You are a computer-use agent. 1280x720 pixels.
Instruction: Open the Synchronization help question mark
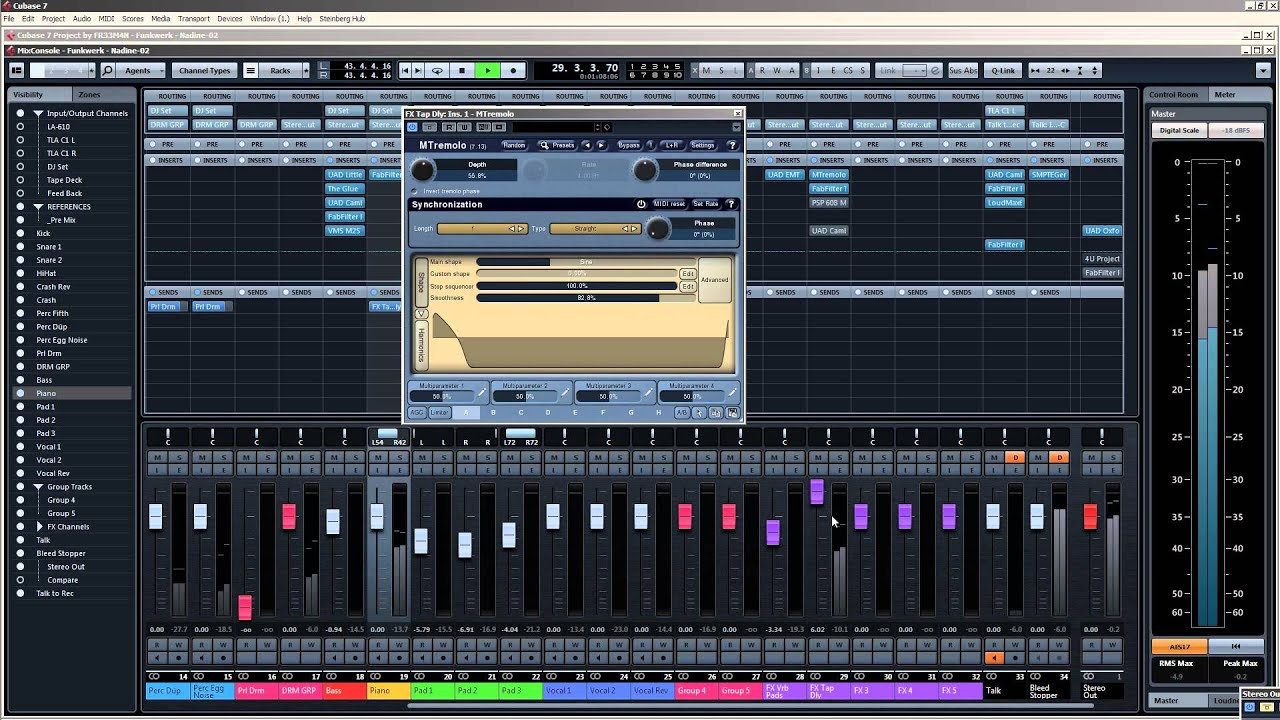click(x=731, y=204)
